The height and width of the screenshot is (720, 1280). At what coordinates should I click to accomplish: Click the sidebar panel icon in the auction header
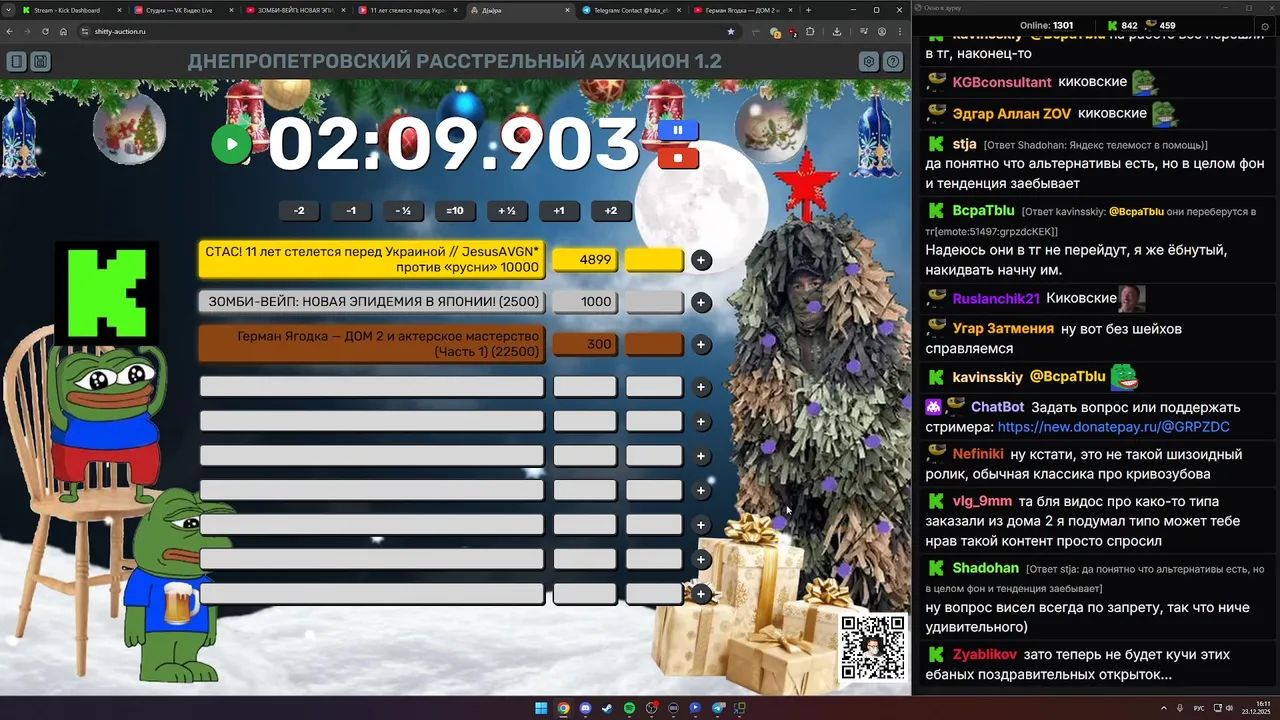[x=16, y=62]
